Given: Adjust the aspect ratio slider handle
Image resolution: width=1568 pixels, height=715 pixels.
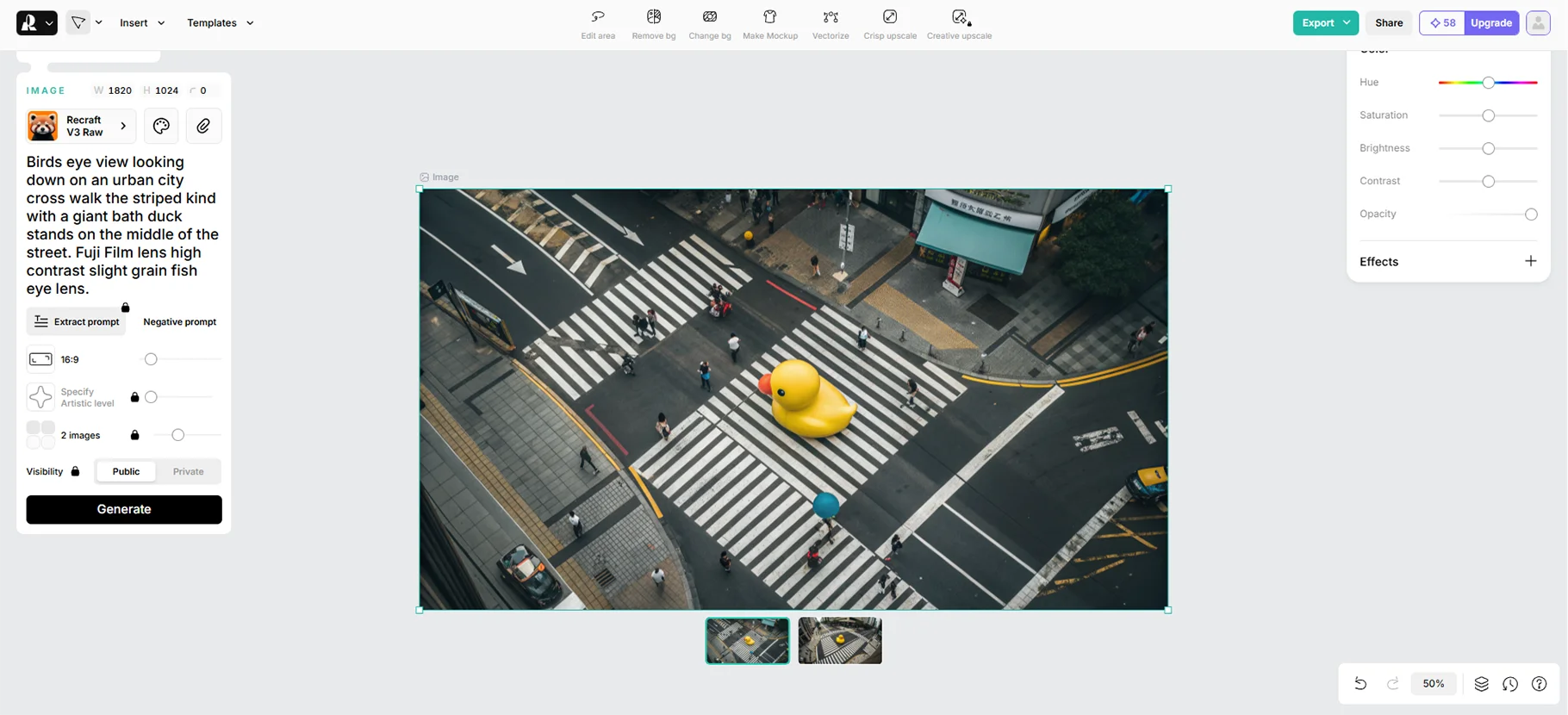Looking at the screenshot, I should pos(151,359).
